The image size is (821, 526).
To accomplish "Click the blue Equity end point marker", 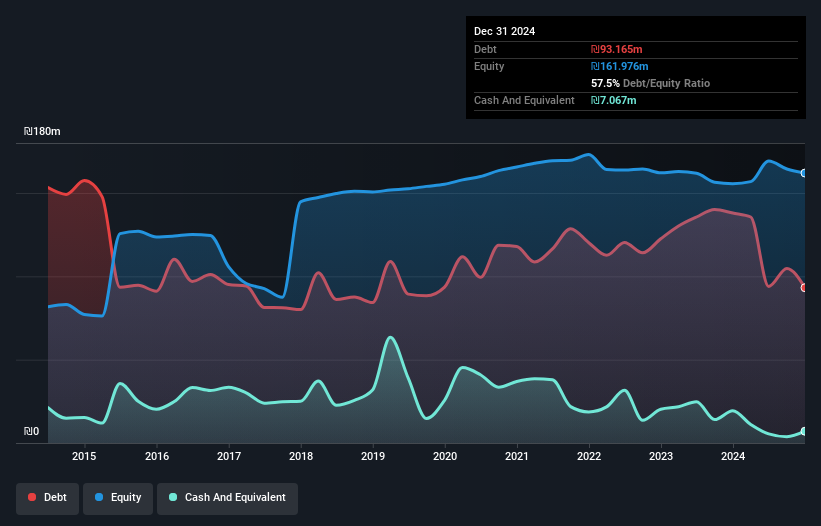I will click(x=804, y=173).
